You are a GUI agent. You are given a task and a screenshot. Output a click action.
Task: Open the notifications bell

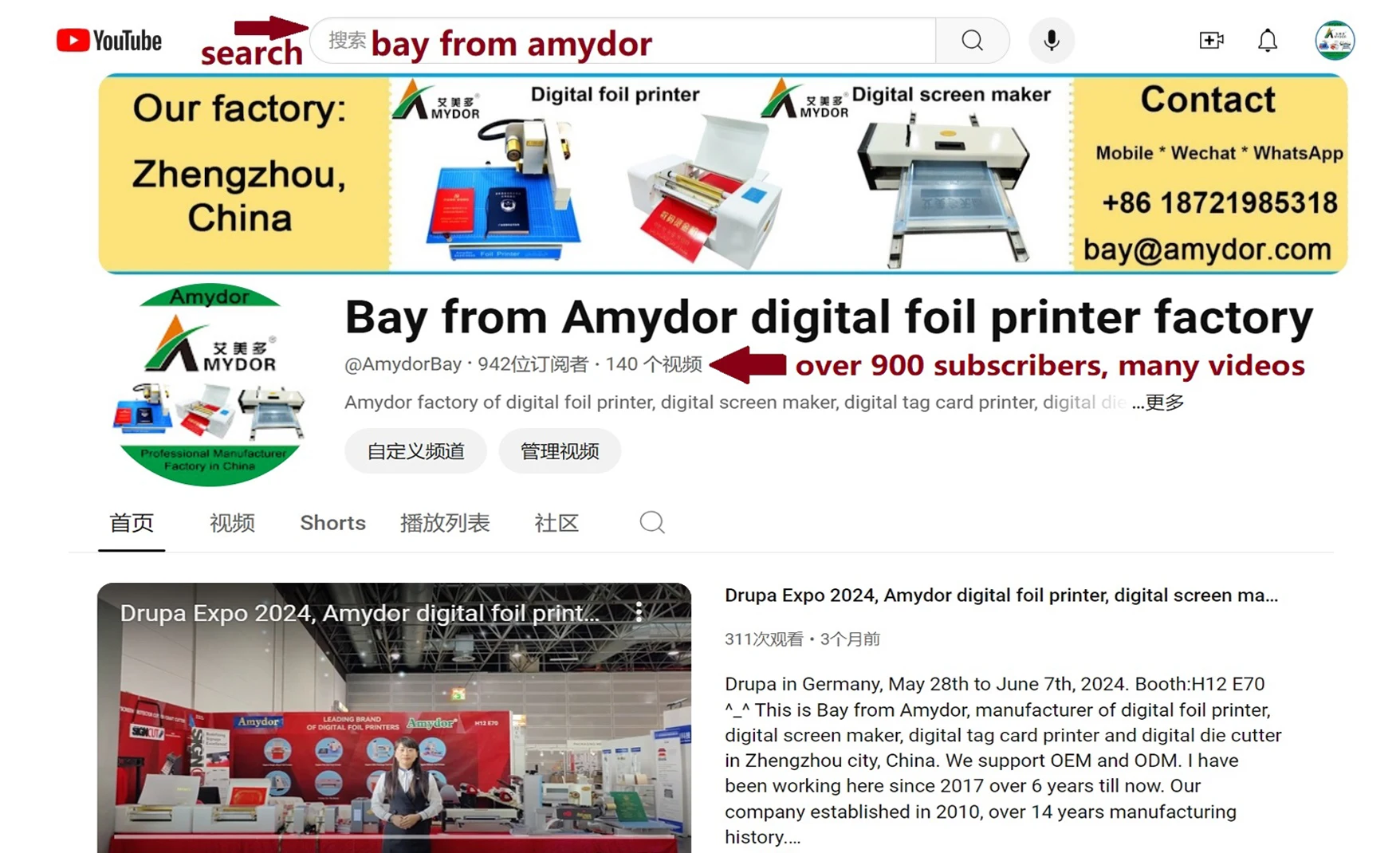pos(1268,40)
